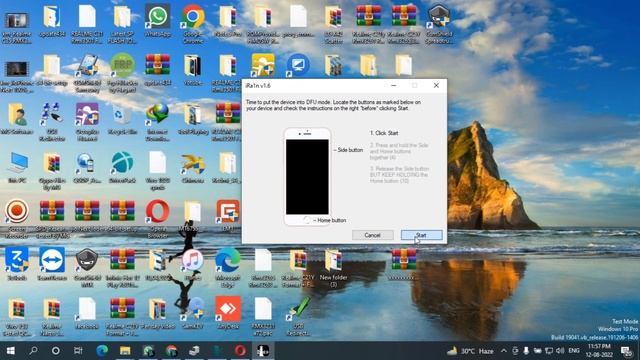The image size is (640, 360).
Task: Expand hidden system tray icons chevron
Action: click(504, 351)
